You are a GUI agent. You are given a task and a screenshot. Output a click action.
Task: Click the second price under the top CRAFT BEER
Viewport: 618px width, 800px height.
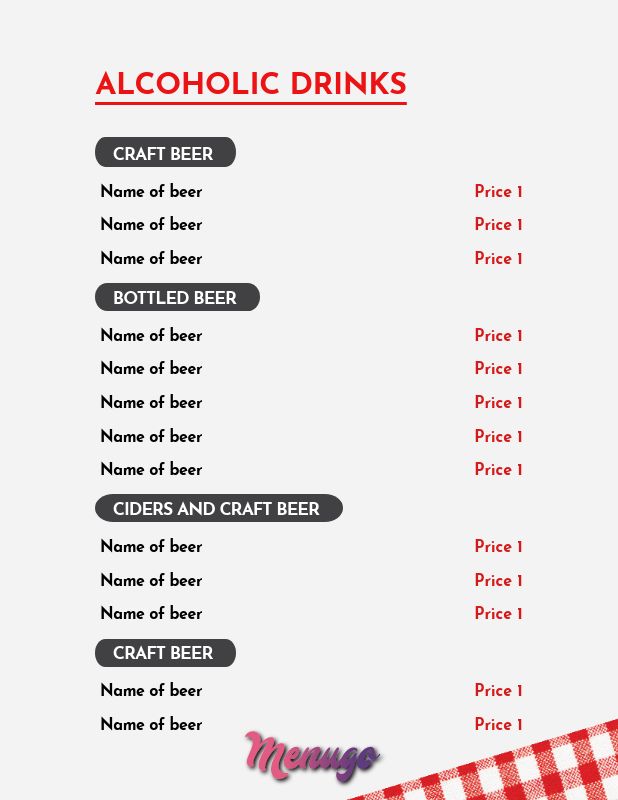pyautogui.click(x=499, y=224)
